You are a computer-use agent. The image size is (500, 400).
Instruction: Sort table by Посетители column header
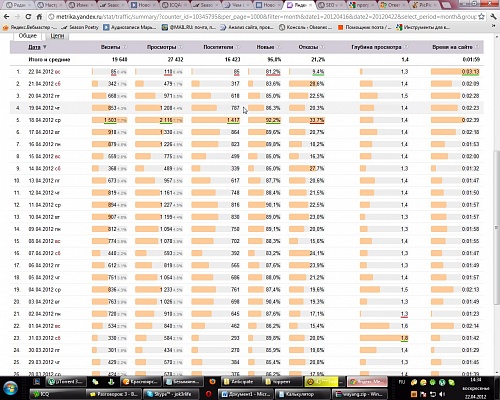[x=218, y=47]
